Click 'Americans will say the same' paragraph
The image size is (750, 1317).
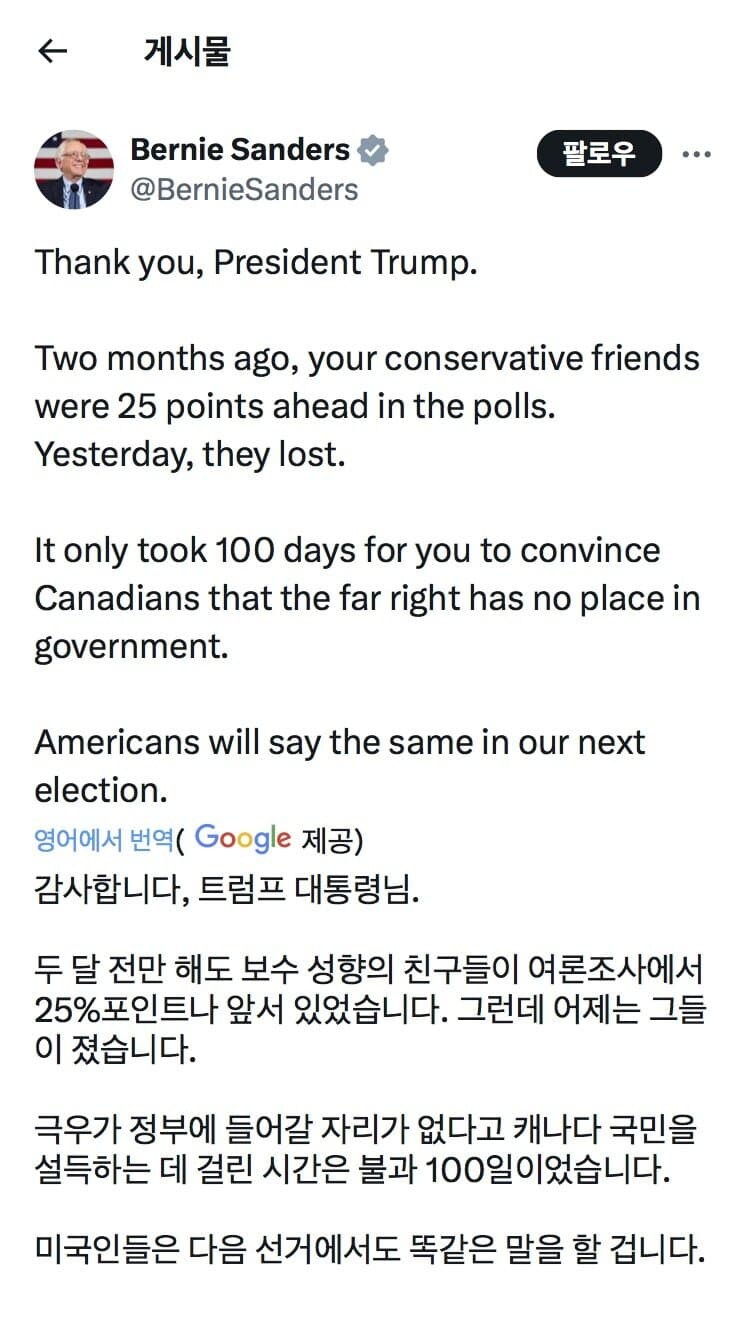click(x=340, y=766)
